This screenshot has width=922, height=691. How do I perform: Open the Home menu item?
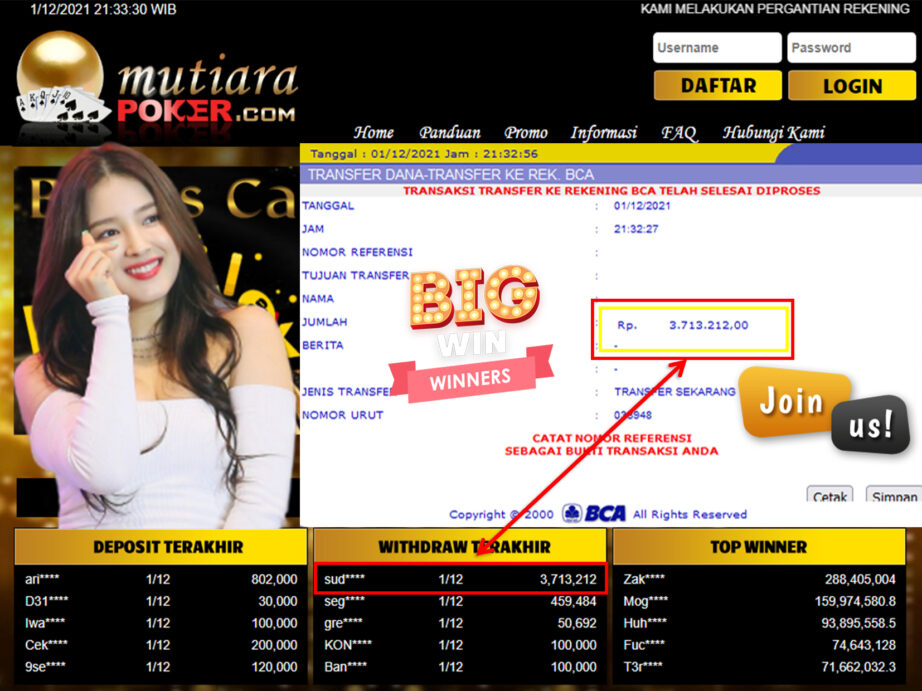pos(373,132)
